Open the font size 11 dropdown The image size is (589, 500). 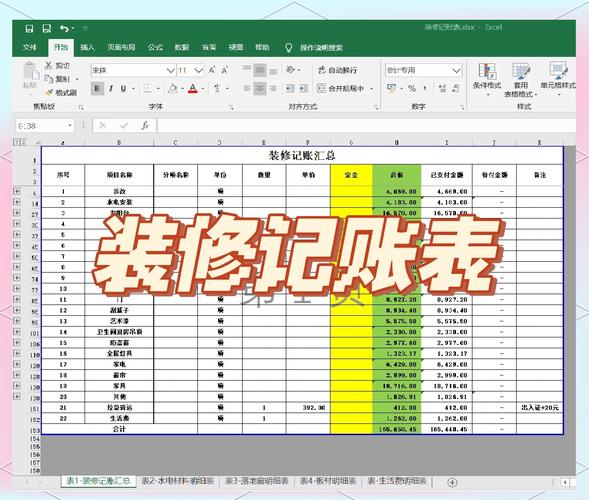pos(199,70)
